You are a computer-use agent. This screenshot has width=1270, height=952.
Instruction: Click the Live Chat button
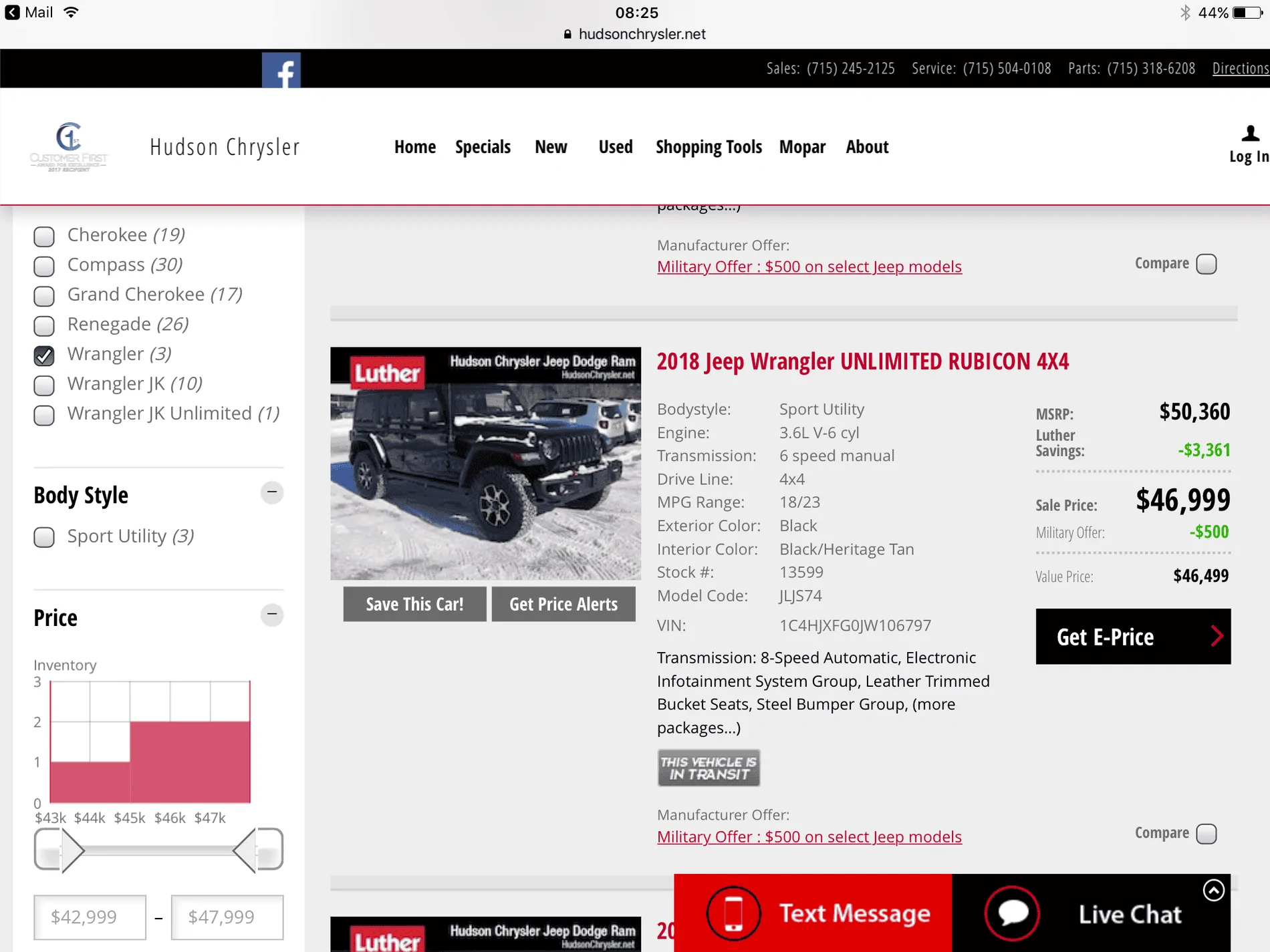(1091, 913)
